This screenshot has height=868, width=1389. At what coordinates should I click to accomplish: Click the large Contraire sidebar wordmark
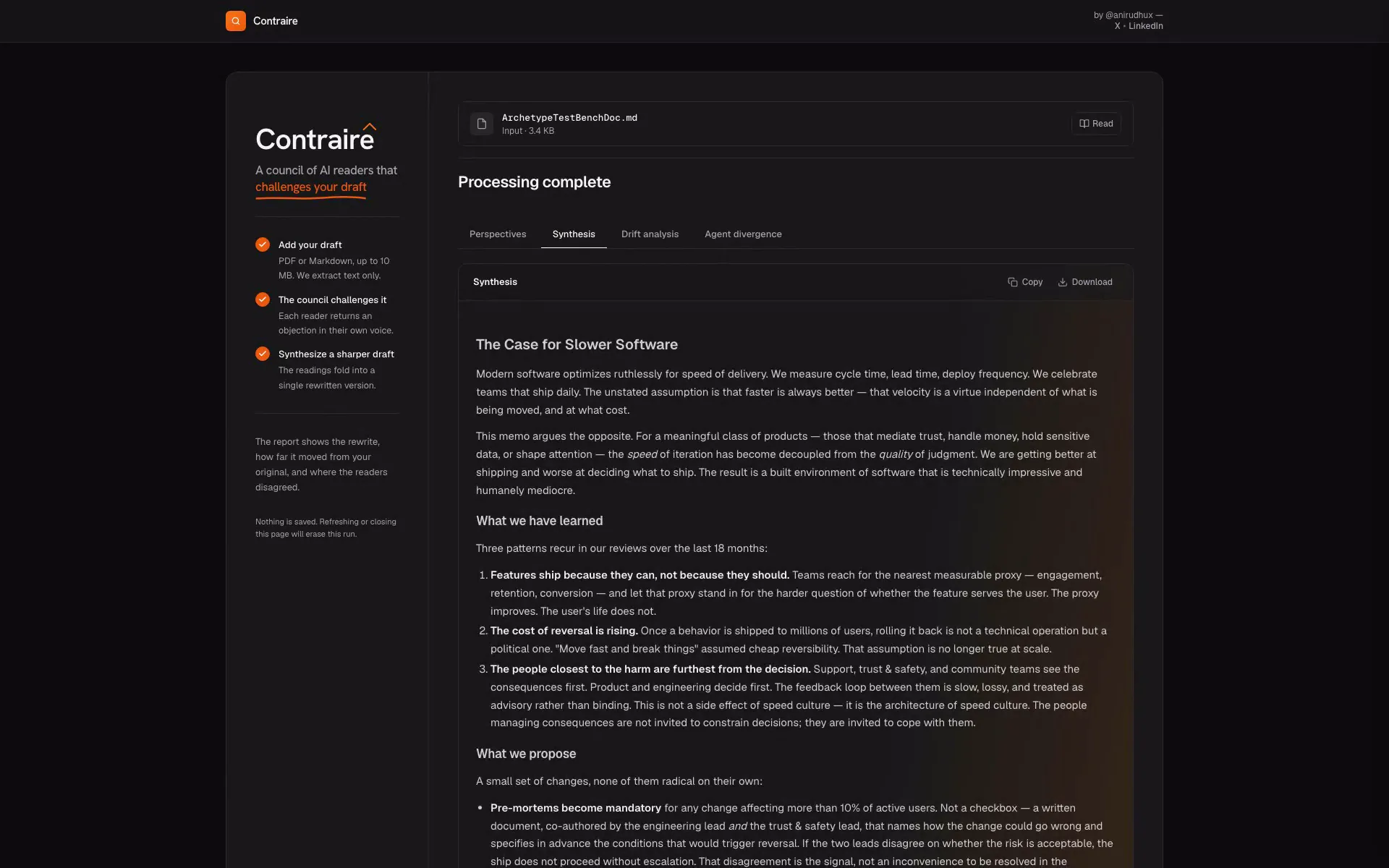point(315,138)
